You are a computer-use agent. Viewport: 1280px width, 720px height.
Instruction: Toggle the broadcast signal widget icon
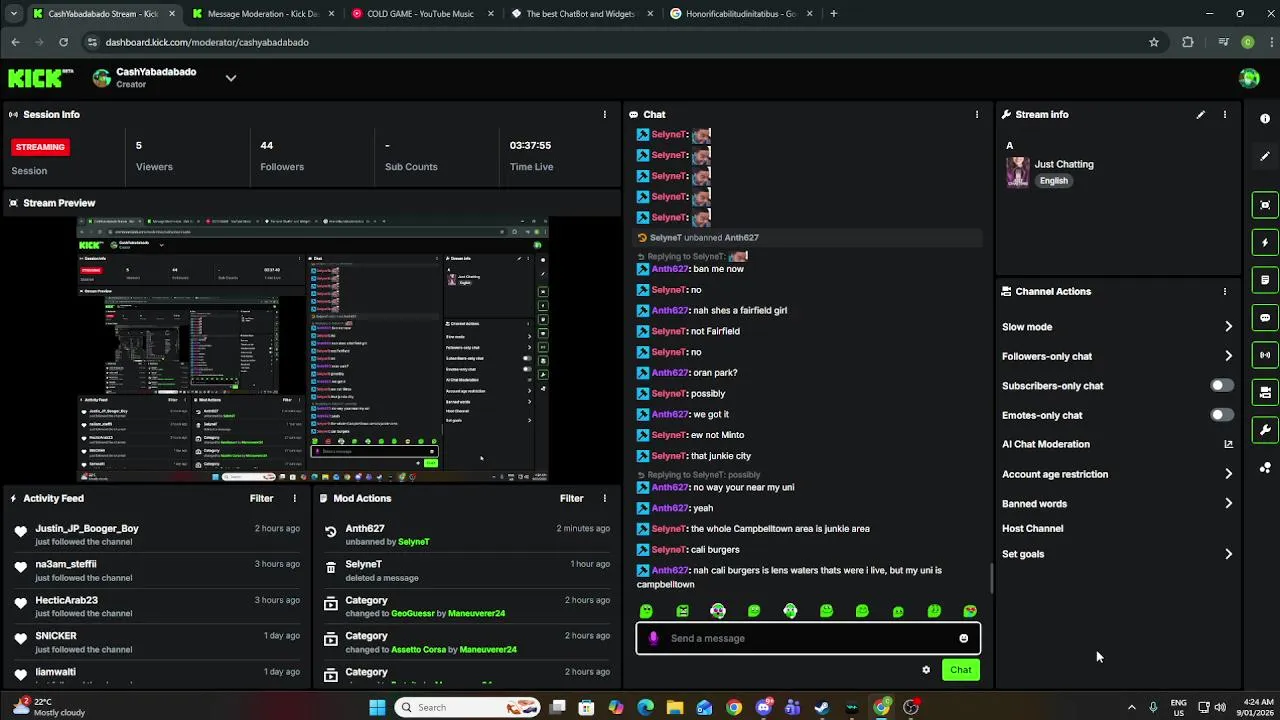1265,355
